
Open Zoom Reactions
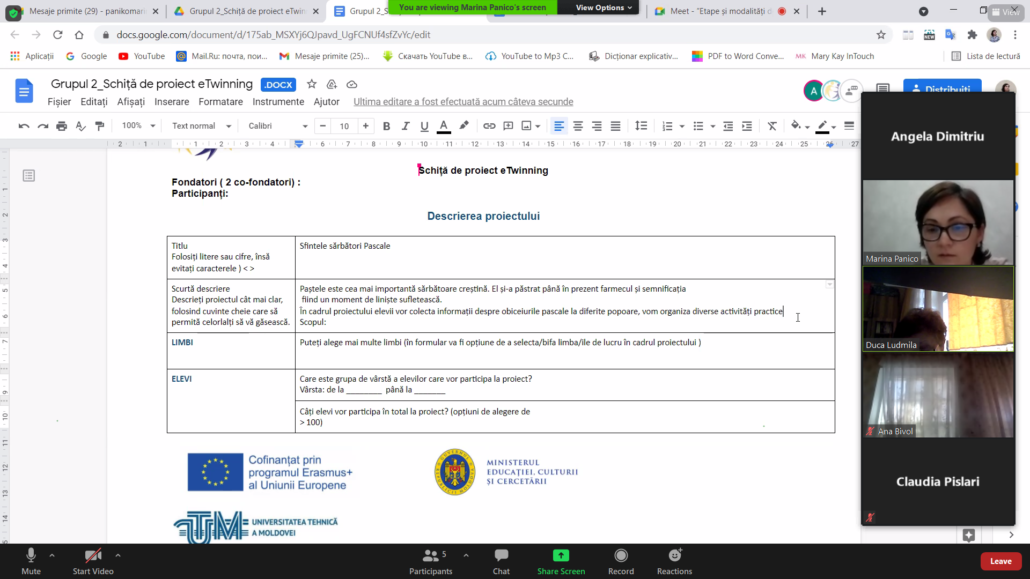674,560
